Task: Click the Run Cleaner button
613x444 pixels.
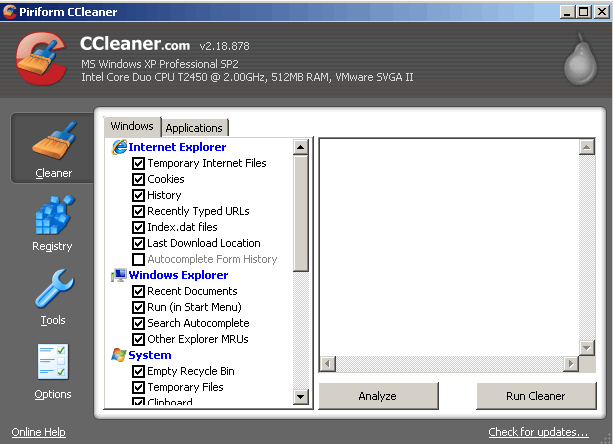Action: point(536,396)
